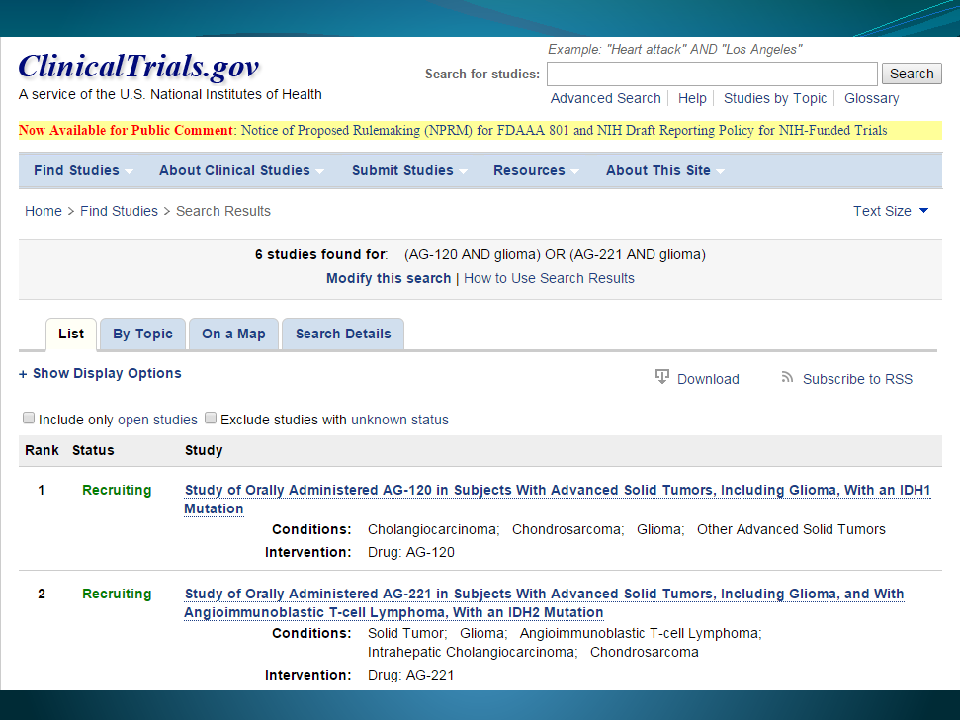Screen dimensions: 960x720
Task: Switch to the On a Map tab
Action: coord(234,334)
